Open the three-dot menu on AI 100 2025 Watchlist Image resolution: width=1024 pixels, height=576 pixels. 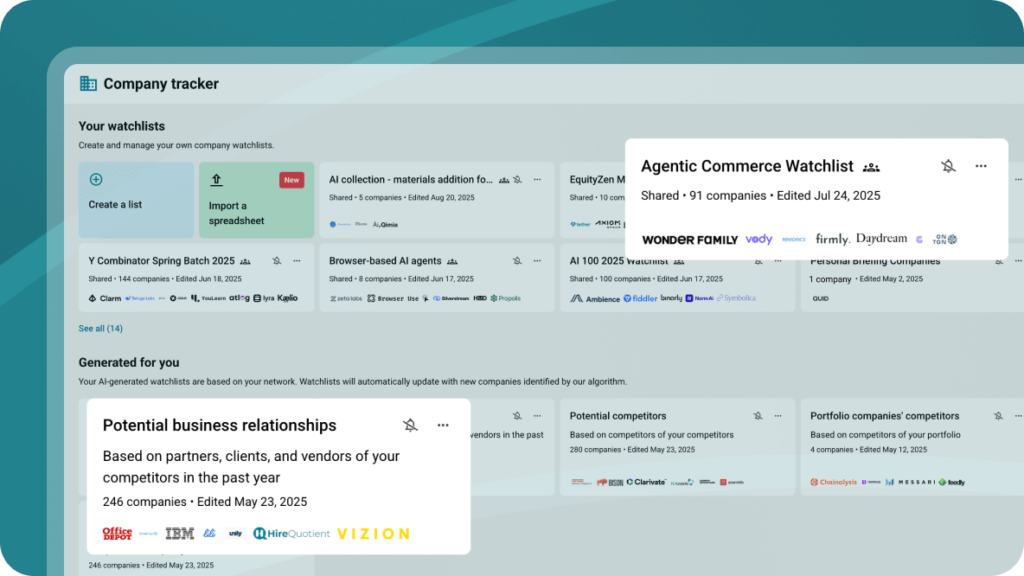(778, 261)
